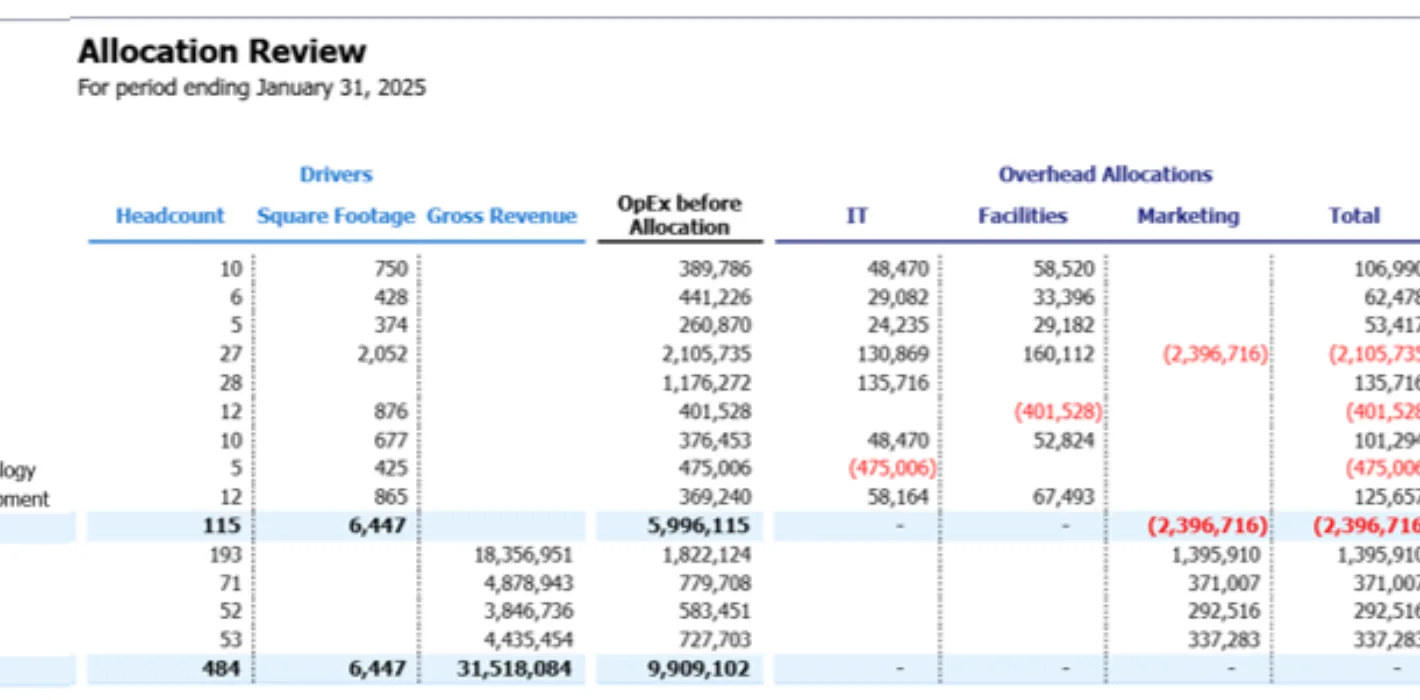Click the Facilities column header

coord(1022,216)
